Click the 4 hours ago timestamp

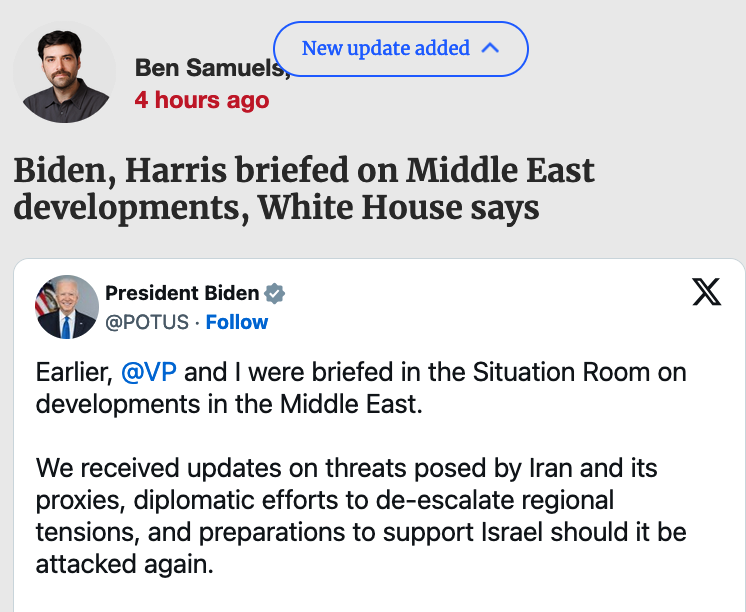201,100
